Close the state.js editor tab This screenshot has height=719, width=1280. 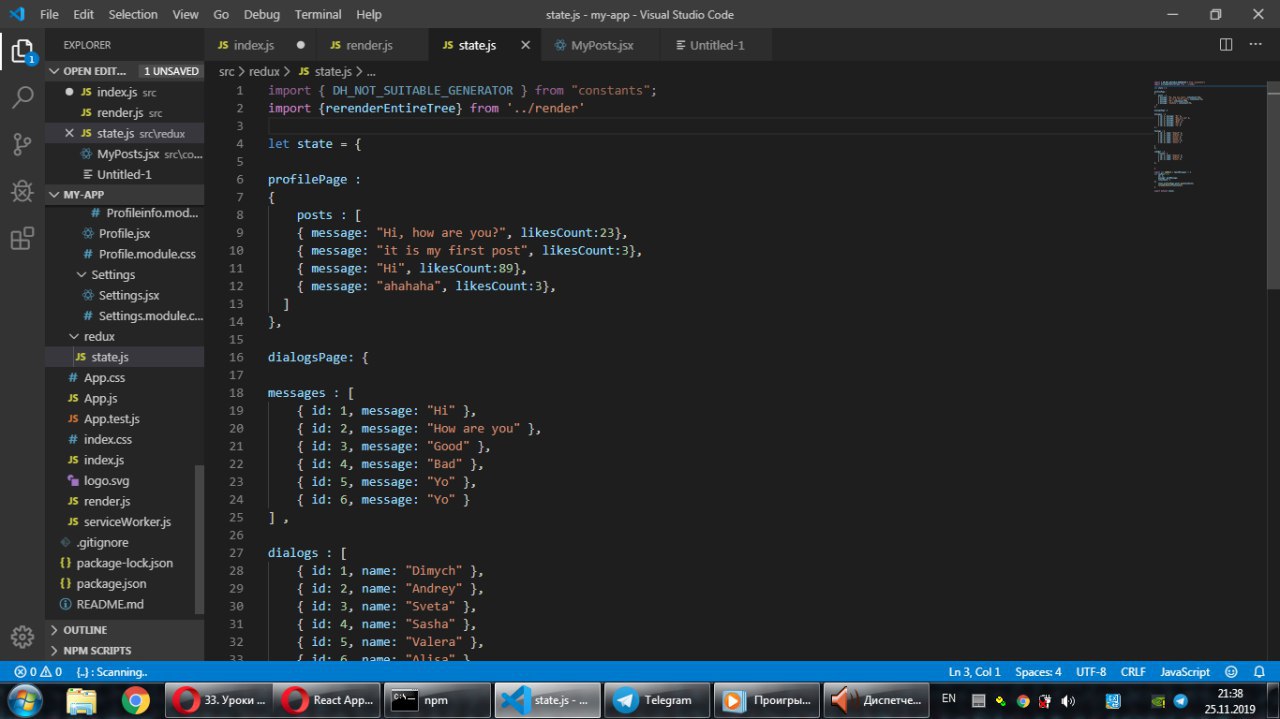pyautogui.click(x=526, y=45)
